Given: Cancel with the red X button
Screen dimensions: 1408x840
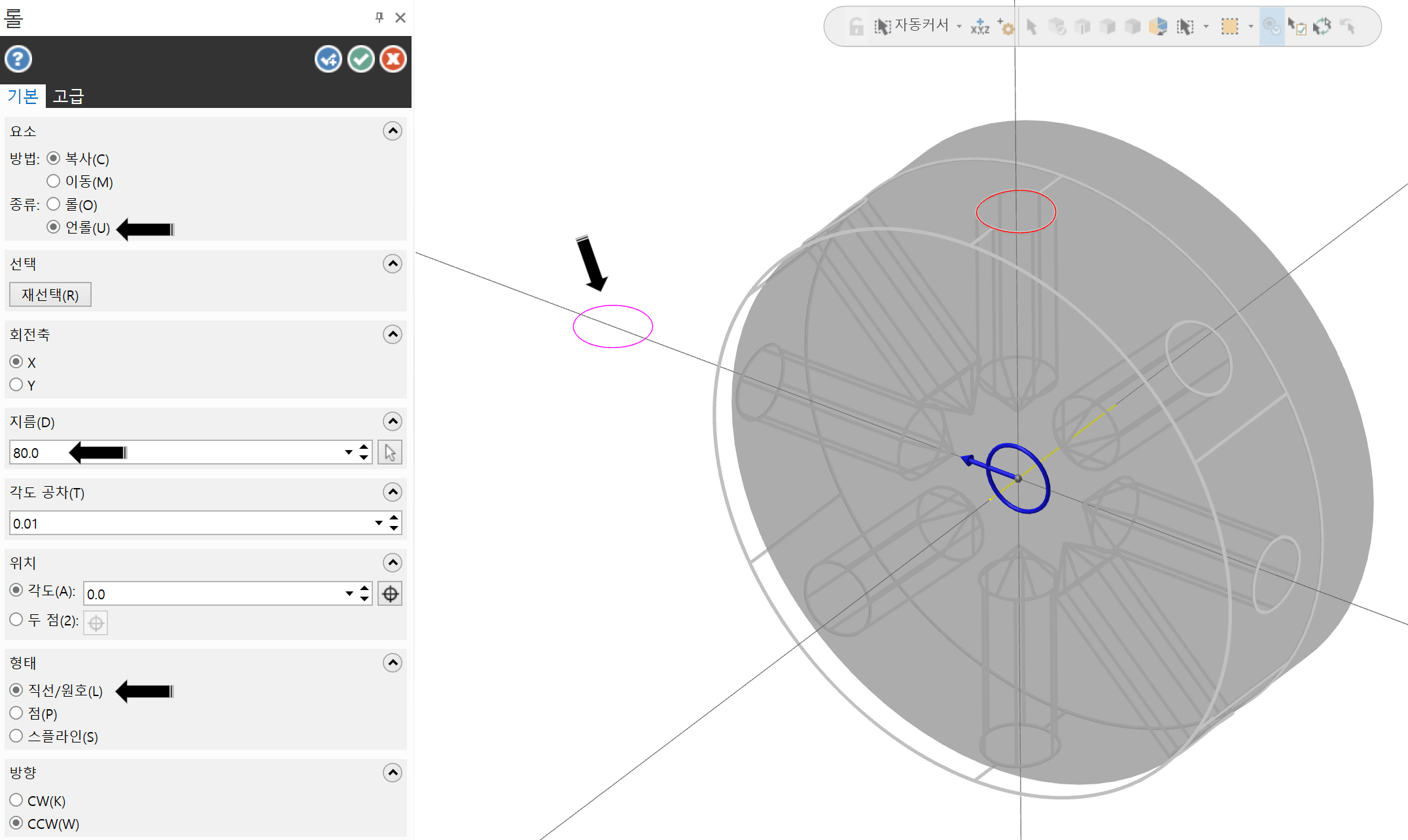Looking at the screenshot, I should click(393, 60).
